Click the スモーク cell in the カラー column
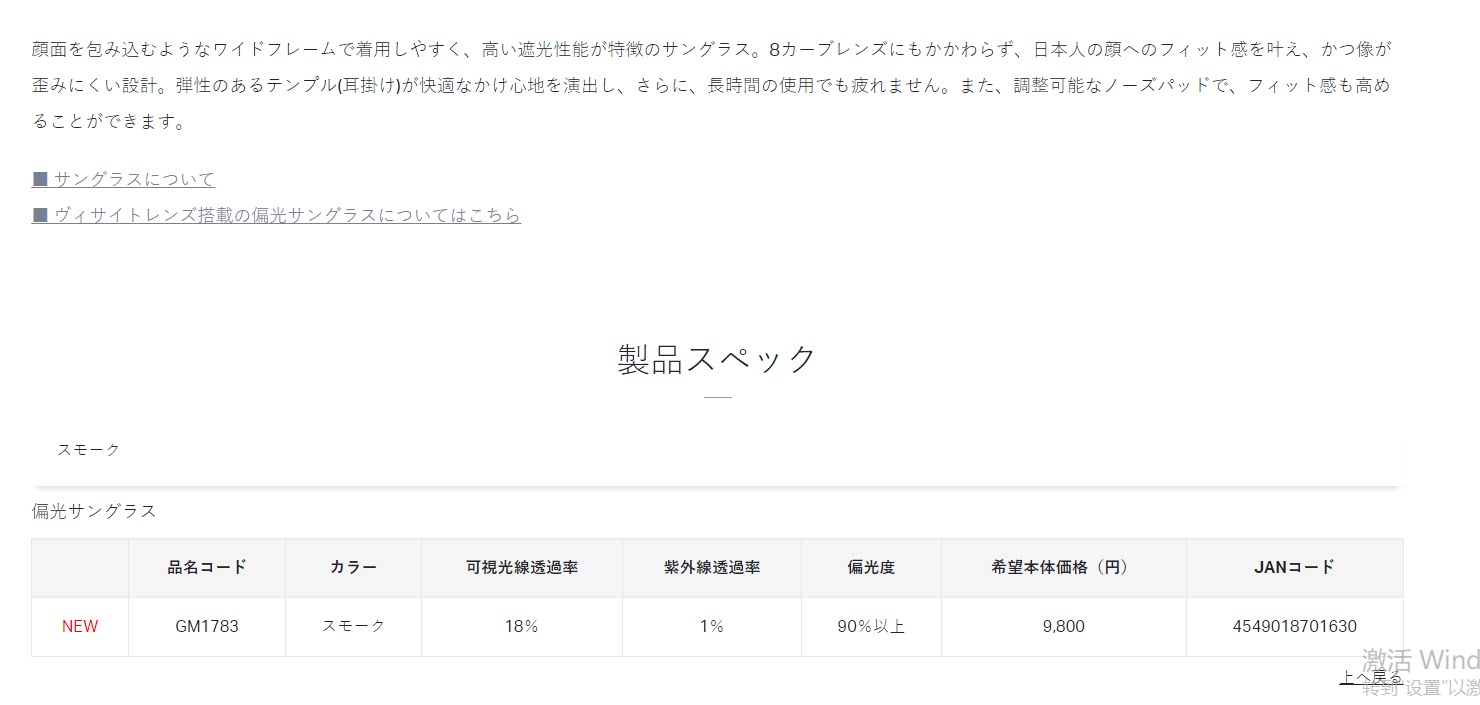The height and width of the screenshot is (705, 1480). click(x=353, y=626)
